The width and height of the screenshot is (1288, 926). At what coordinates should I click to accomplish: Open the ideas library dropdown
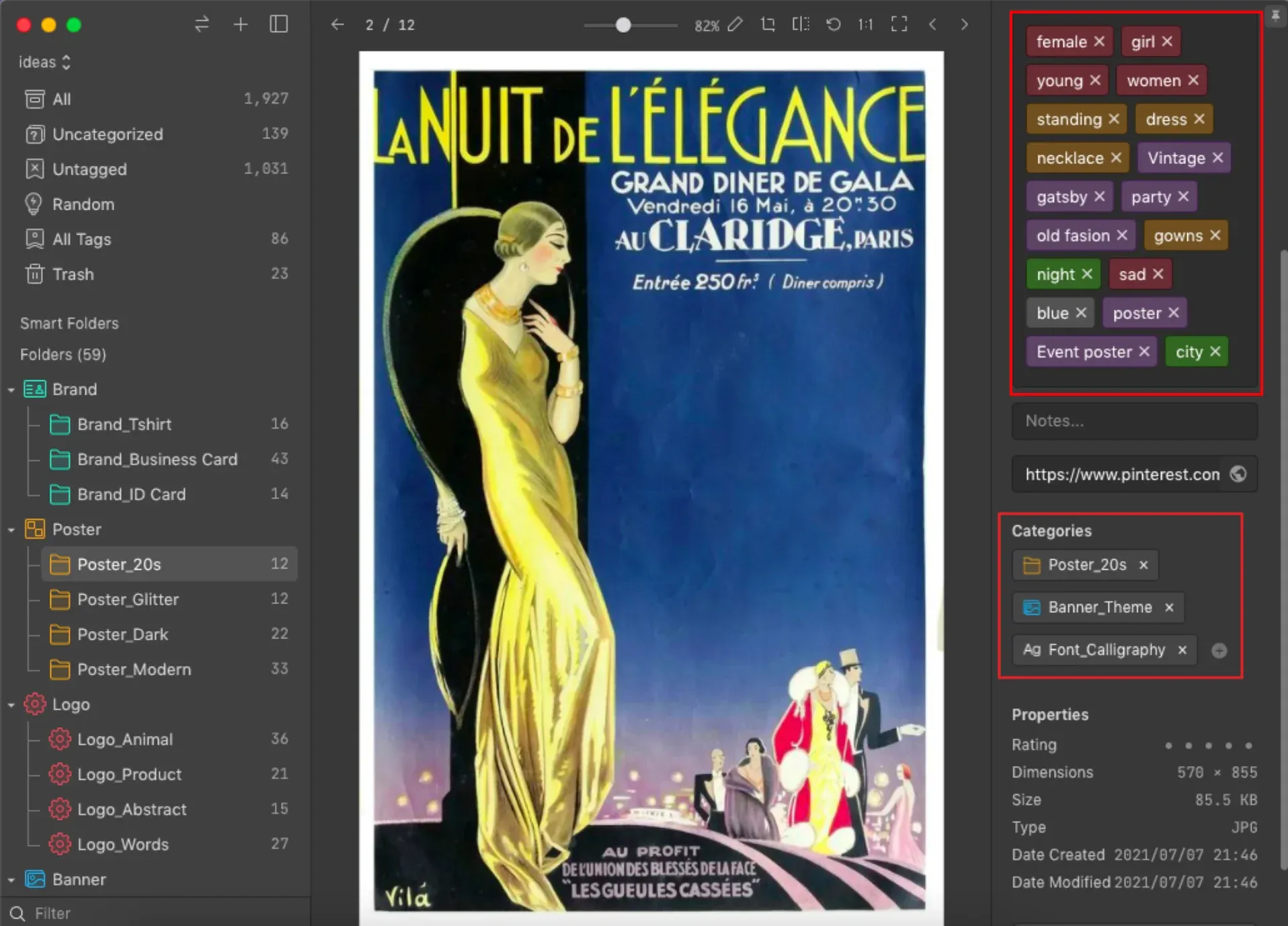tap(44, 62)
